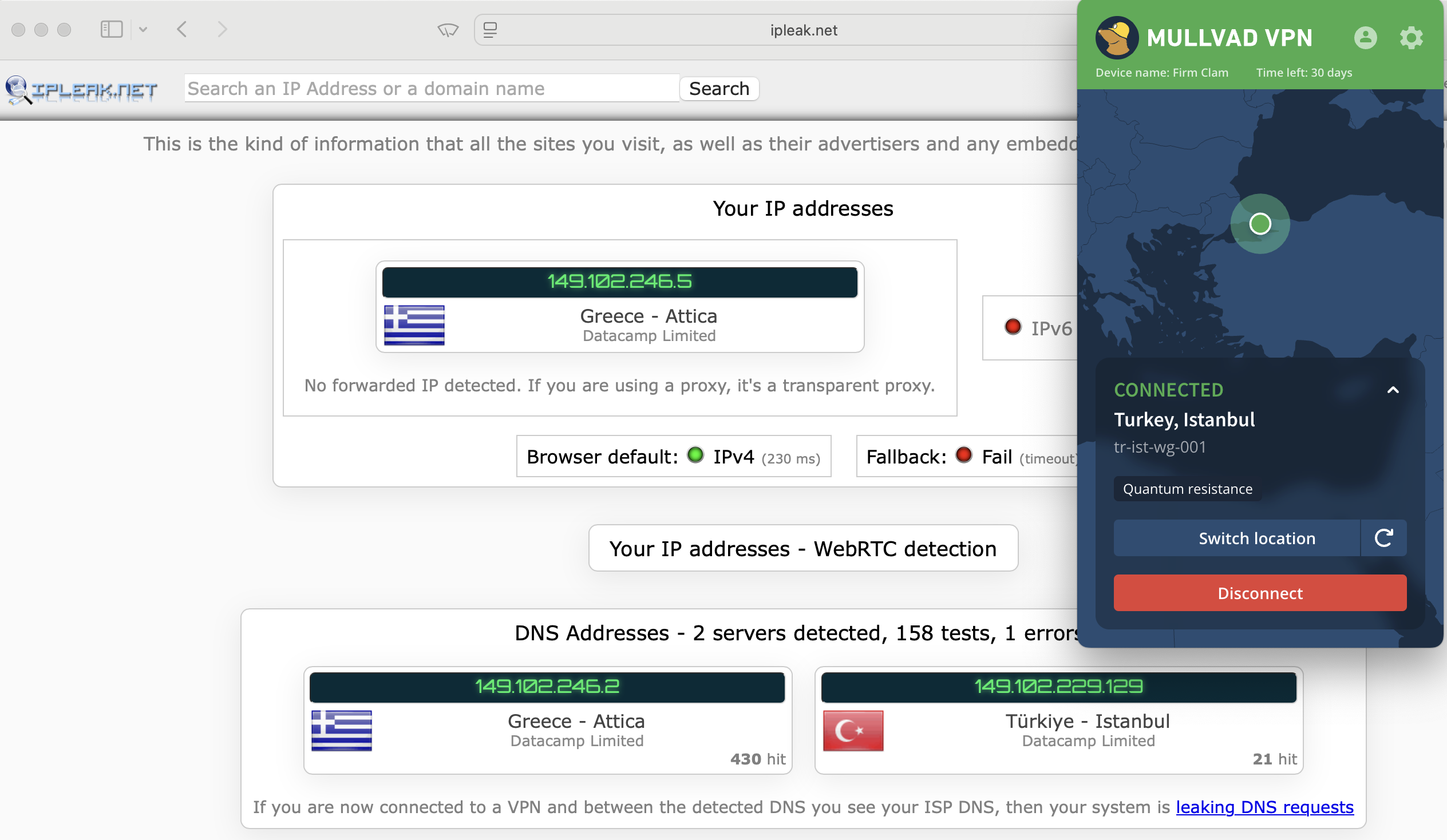This screenshot has width=1447, height=840.
Task: Go forward with Safari forward arrow
Action: 222,29
